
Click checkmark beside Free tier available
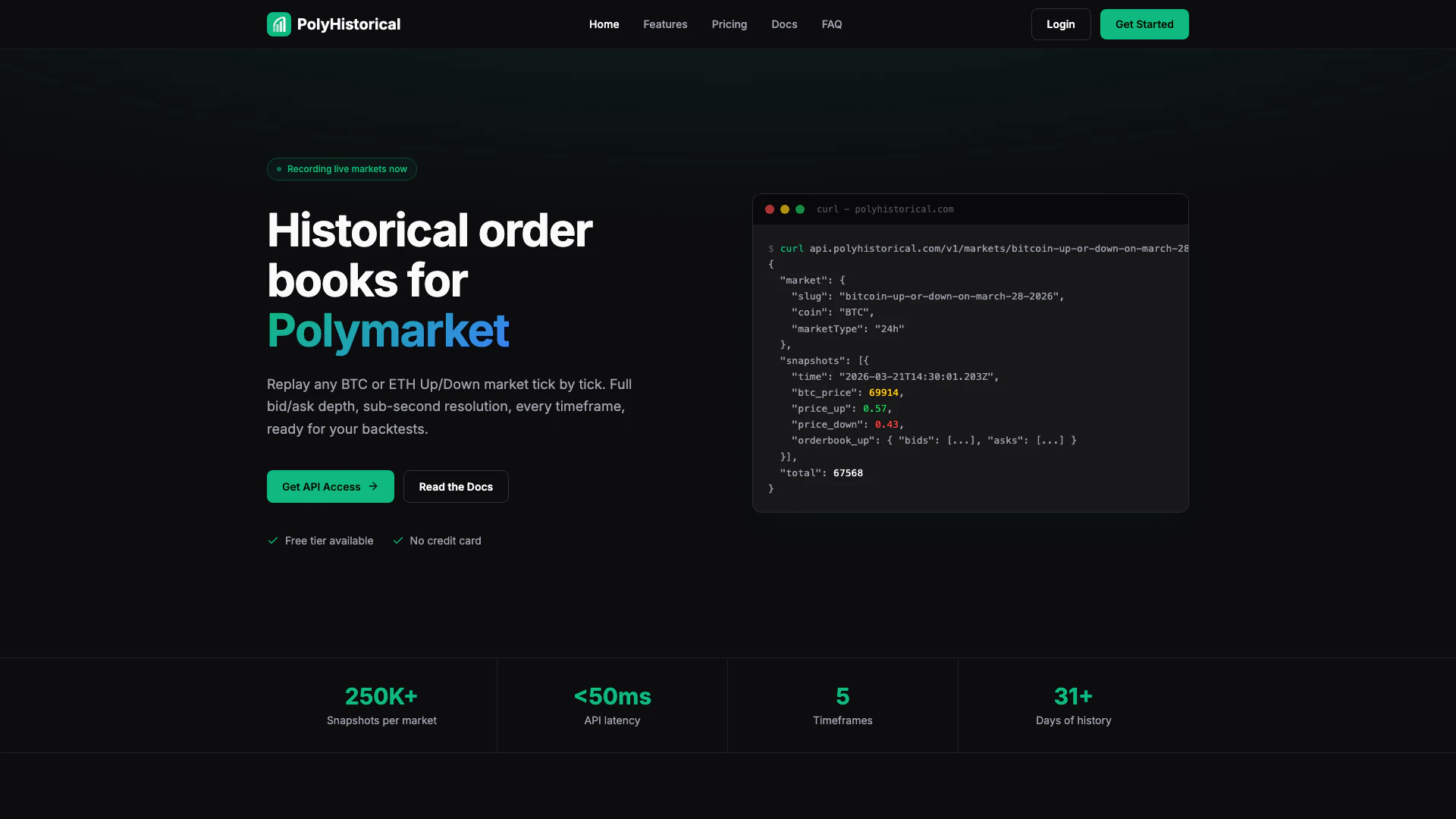[273, 541]
